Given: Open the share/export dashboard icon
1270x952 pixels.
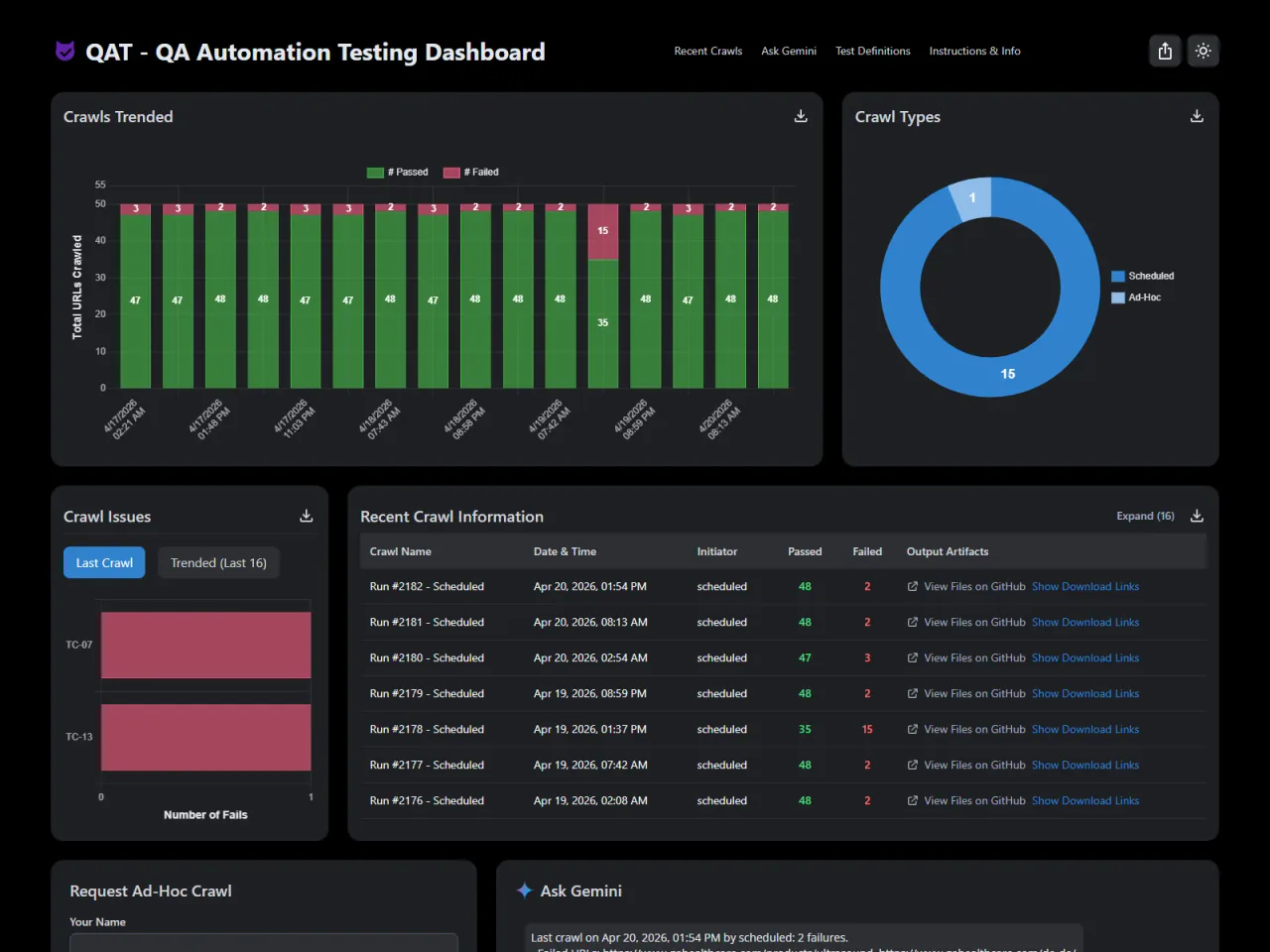Looking at the screenshot, I should (1165, 51).
